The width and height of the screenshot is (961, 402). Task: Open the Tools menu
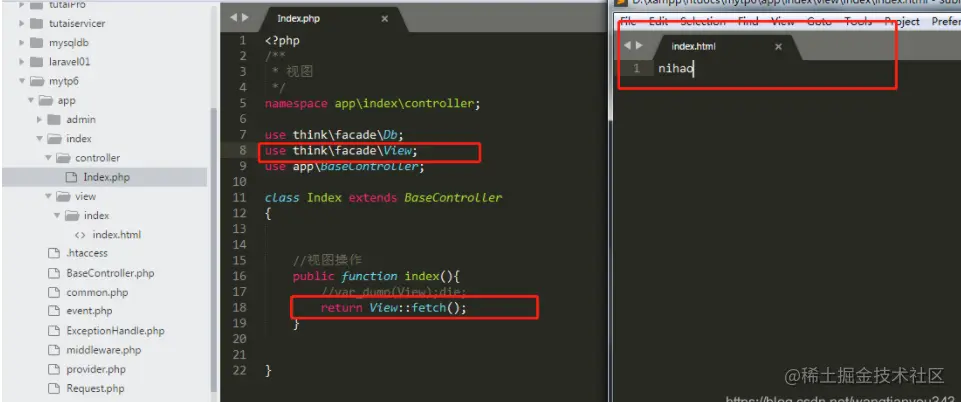point(858,21)
